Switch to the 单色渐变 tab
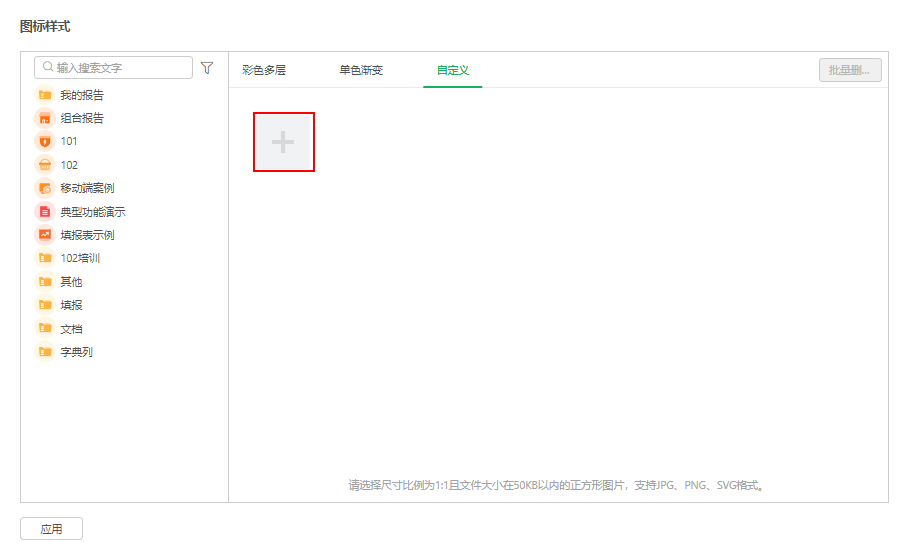Screen dimensions: 911x548 (361, 71)
